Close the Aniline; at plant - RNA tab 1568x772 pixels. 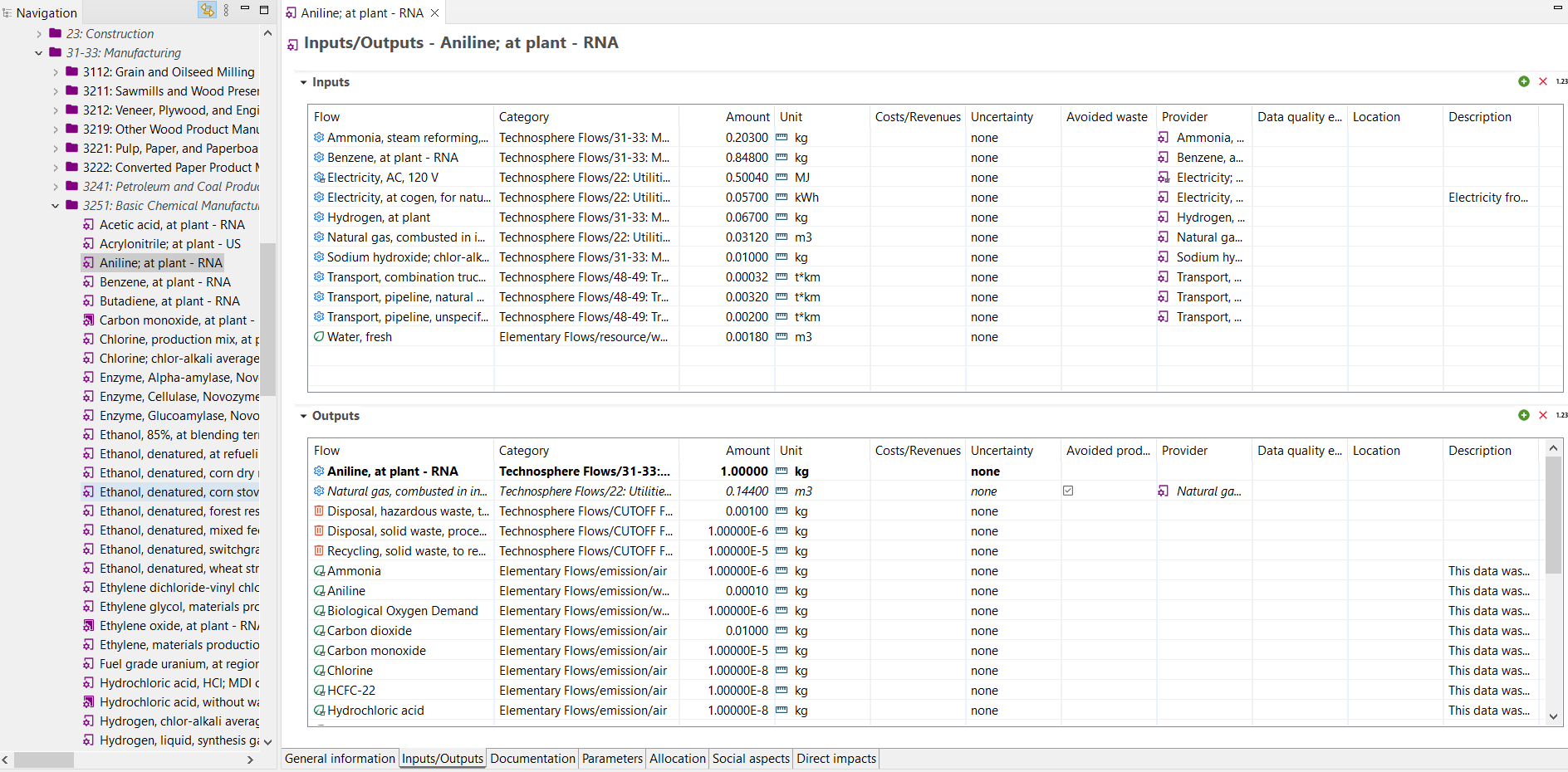434,13
